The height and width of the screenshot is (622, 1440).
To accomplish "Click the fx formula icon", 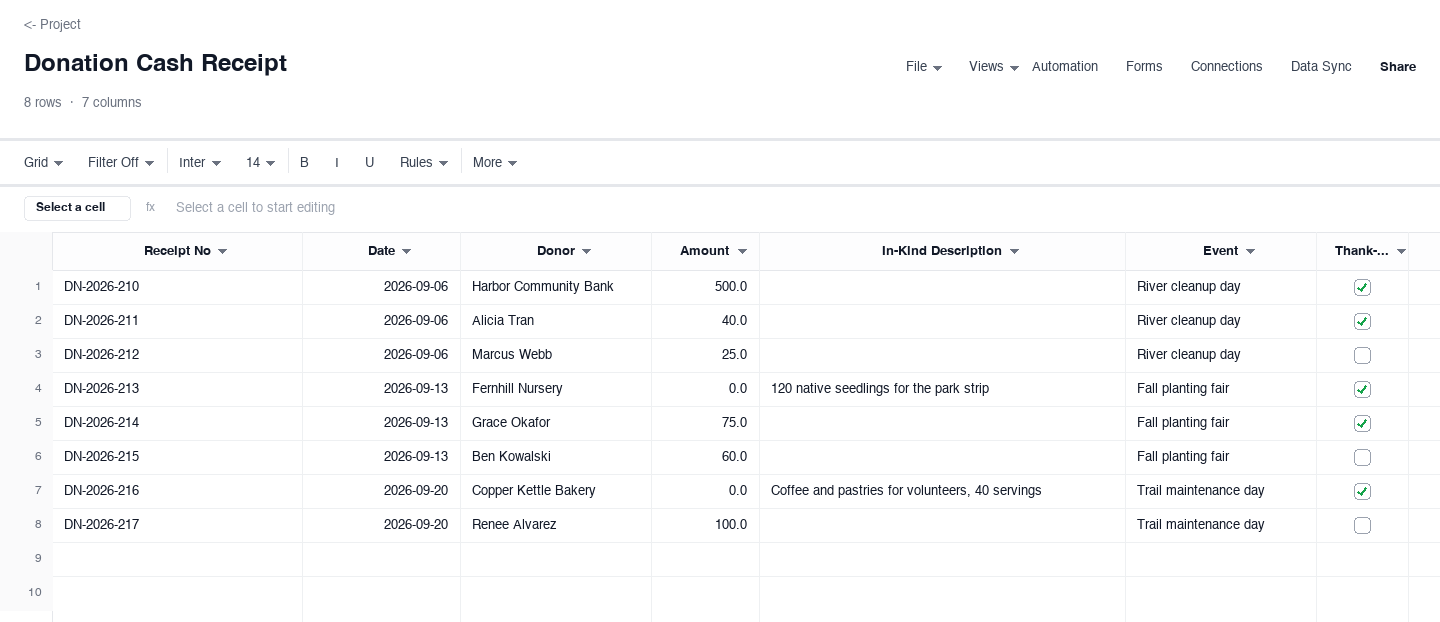I will point(150,207).
